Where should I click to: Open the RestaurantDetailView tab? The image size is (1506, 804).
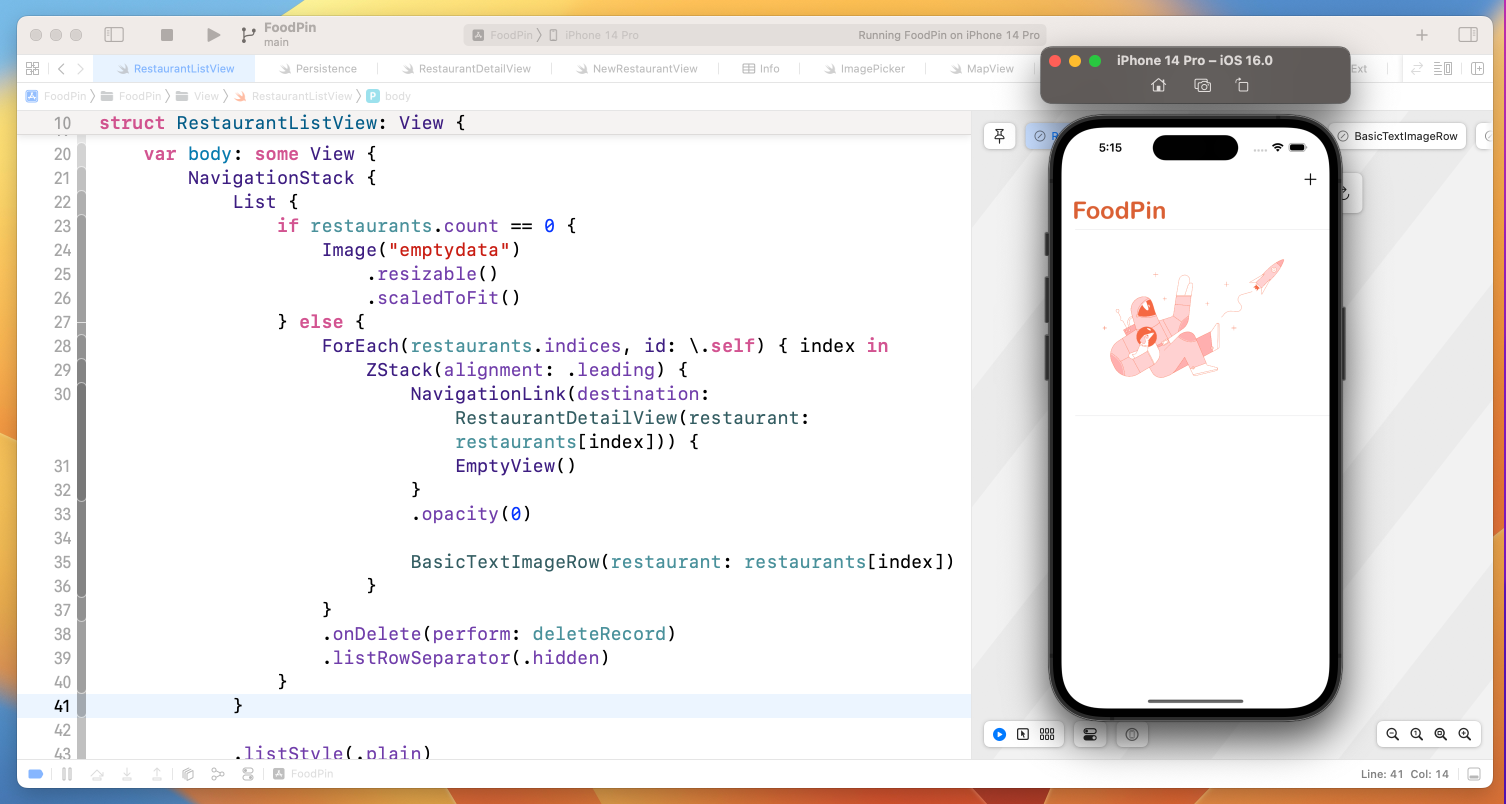click(x=474, y=69)
